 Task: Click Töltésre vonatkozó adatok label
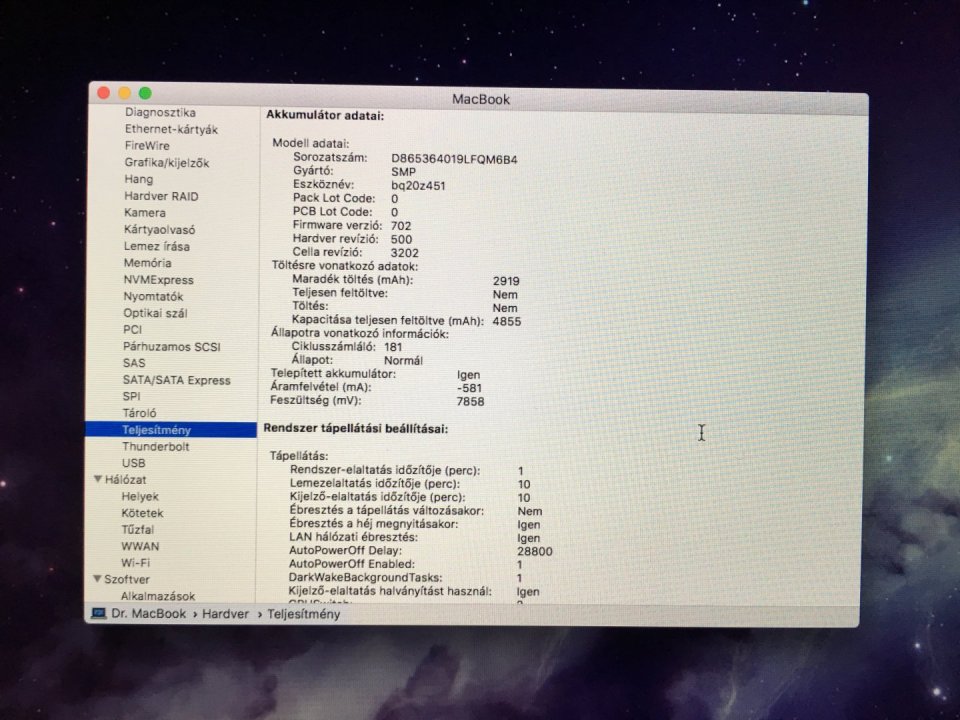pos(345,266)
